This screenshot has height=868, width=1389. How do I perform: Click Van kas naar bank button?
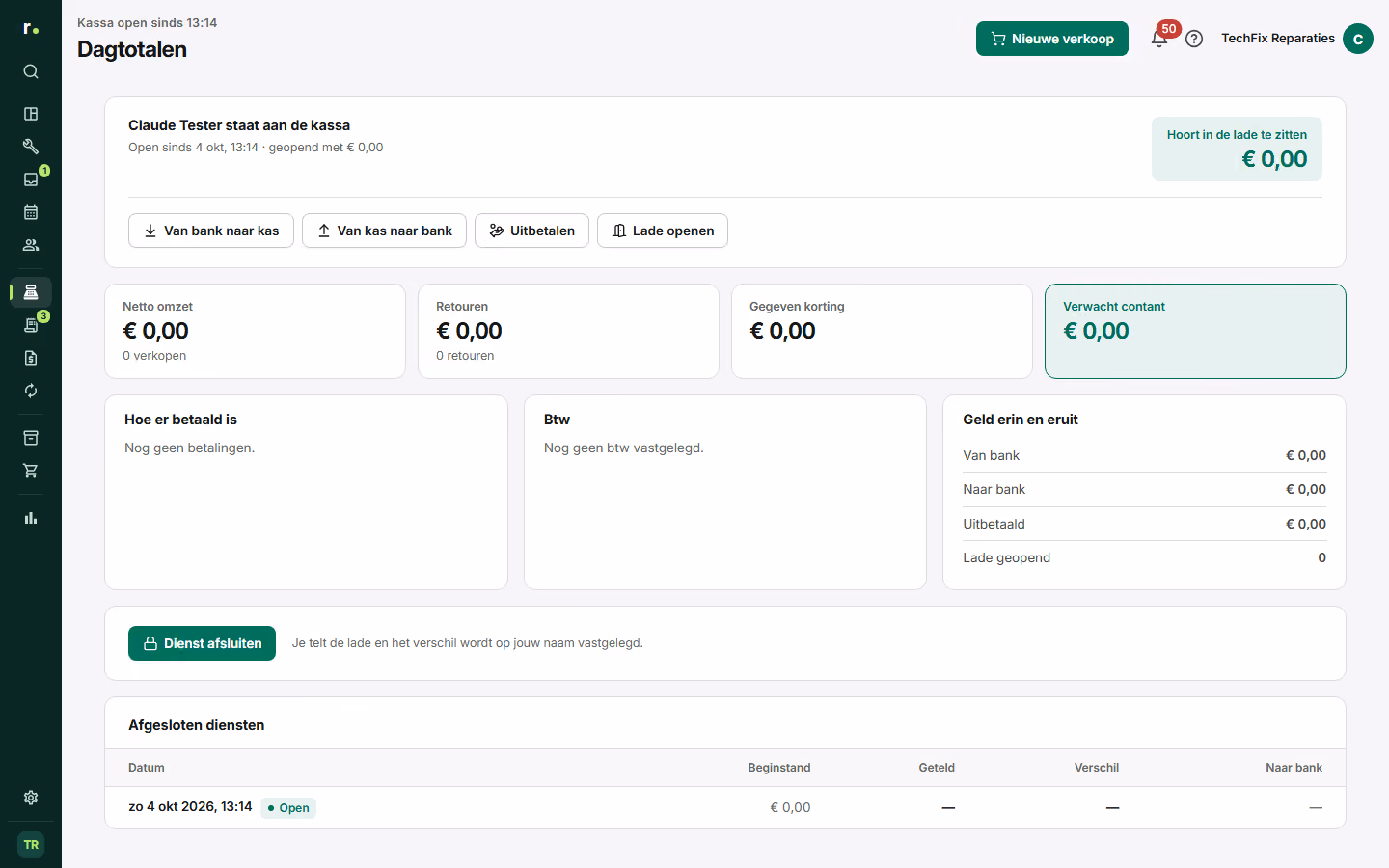pyautogui.click(x=384, y=231)
